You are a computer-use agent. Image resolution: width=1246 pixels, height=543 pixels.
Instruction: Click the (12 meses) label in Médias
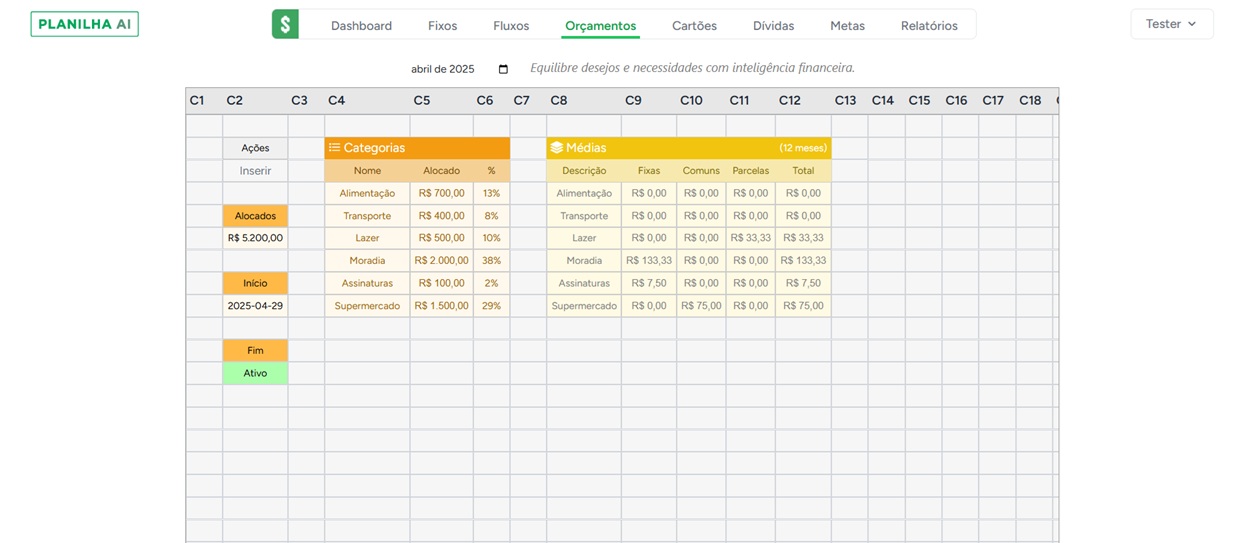803,148
